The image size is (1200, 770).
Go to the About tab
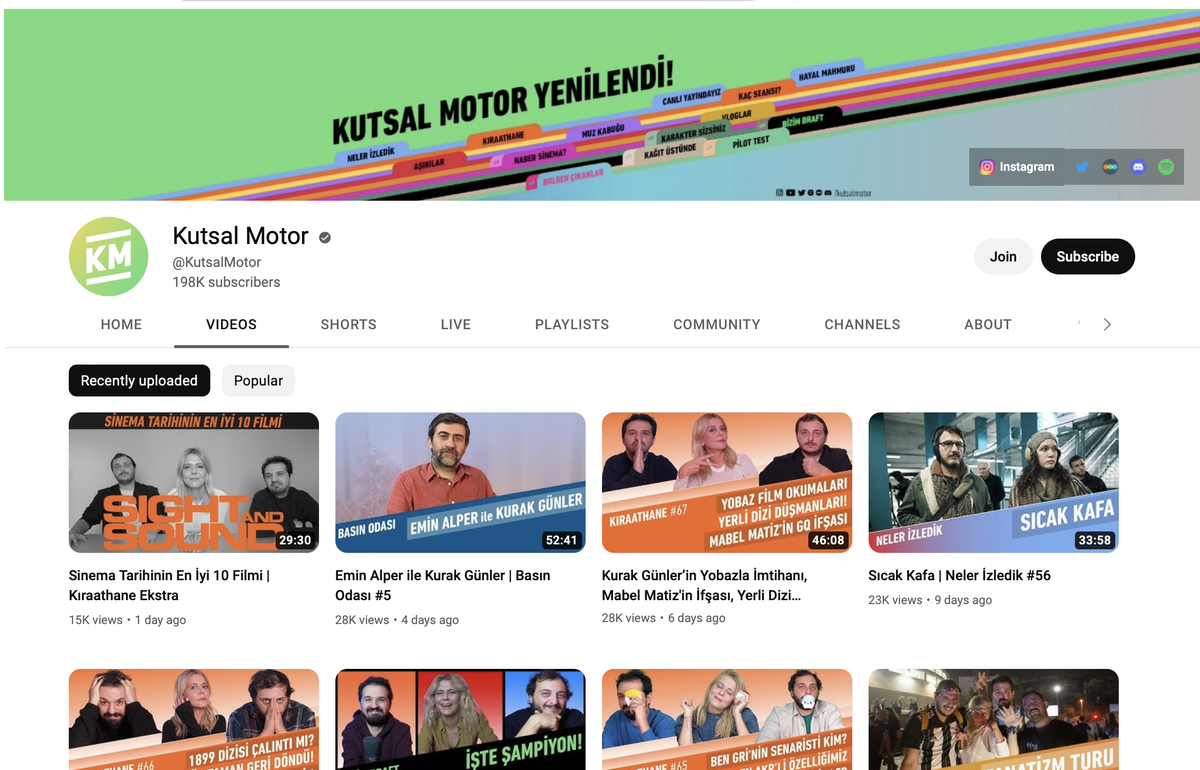(x=987, y=324)
